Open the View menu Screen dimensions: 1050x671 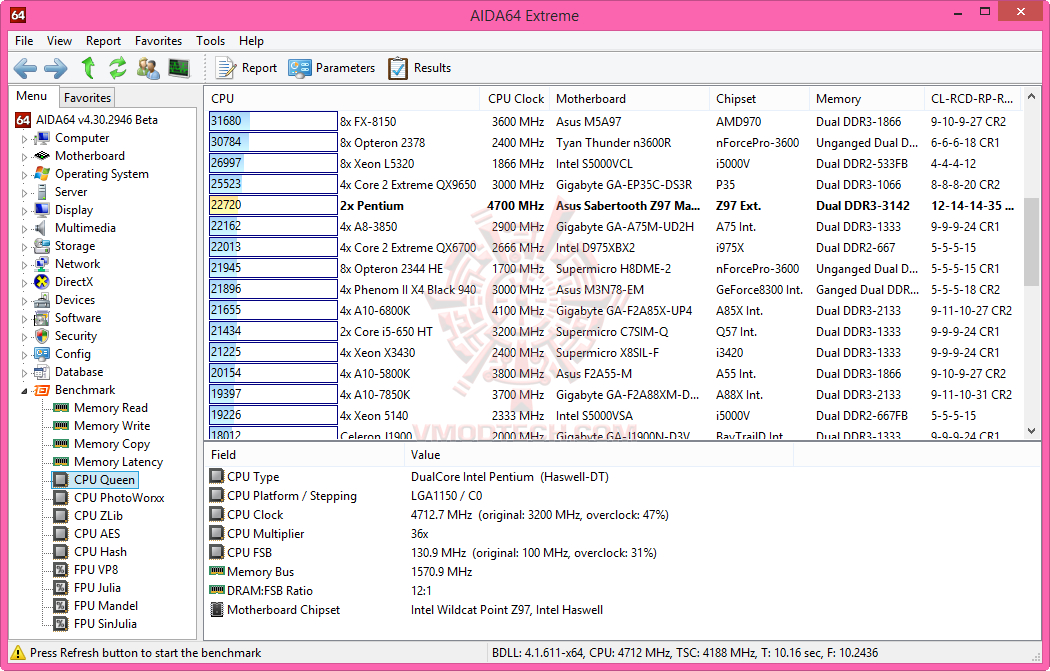tap(59, 41)
